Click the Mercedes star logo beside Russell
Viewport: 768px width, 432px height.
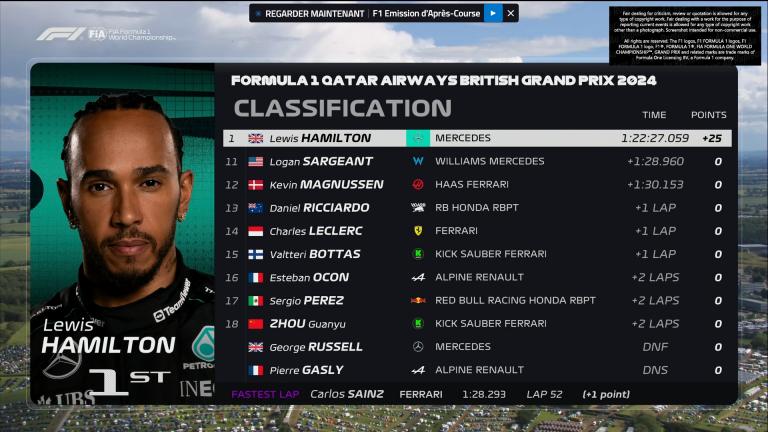click(418, 347)
